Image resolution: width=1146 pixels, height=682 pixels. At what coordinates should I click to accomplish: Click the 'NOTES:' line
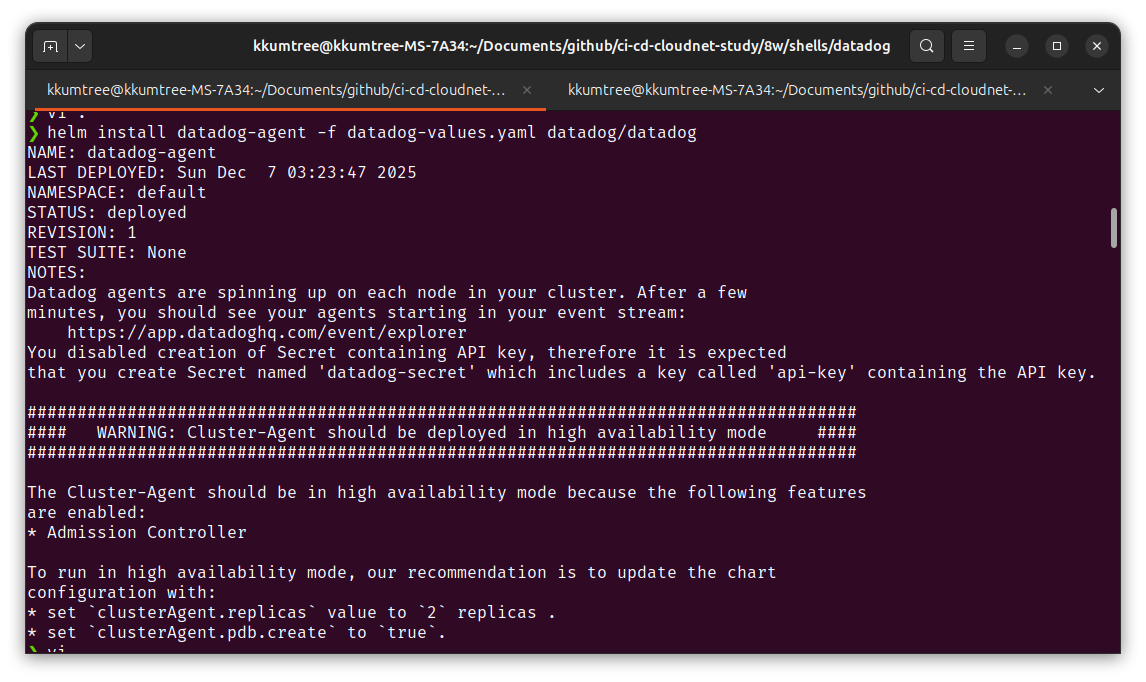pos(57,273)
